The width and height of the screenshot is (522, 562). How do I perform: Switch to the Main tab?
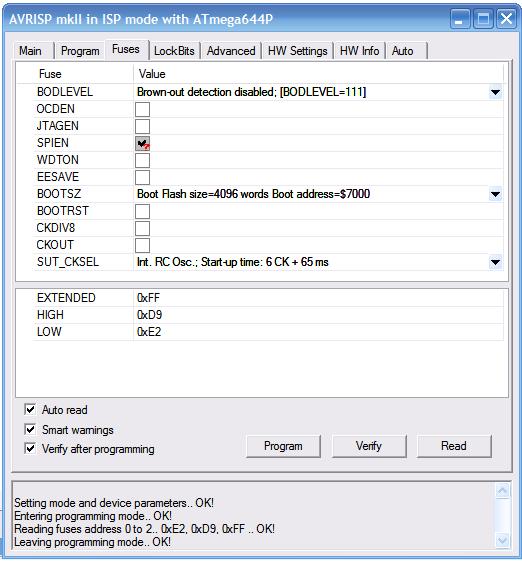[x=30, y=51]
